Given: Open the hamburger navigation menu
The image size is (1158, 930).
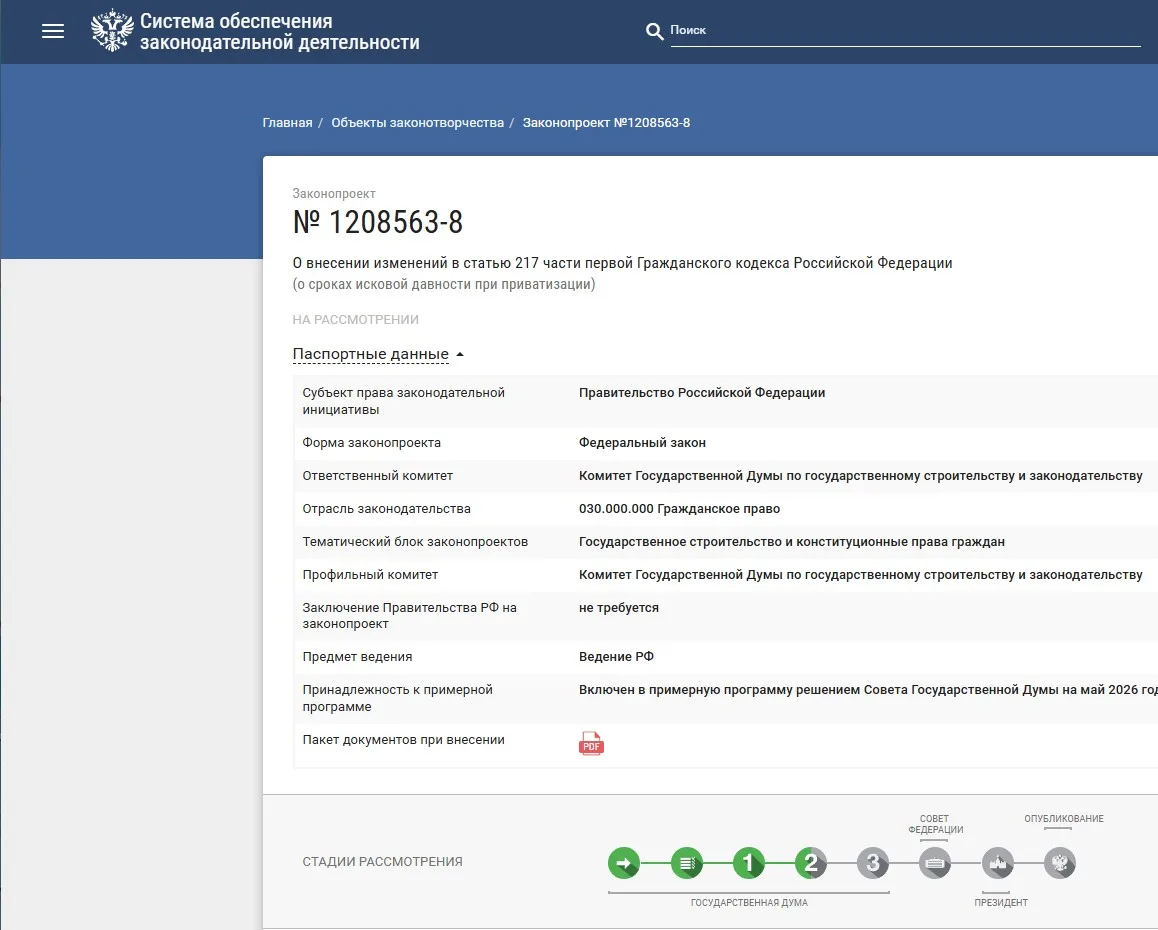Looking at the screenshot, I should (x=52, y=31).
